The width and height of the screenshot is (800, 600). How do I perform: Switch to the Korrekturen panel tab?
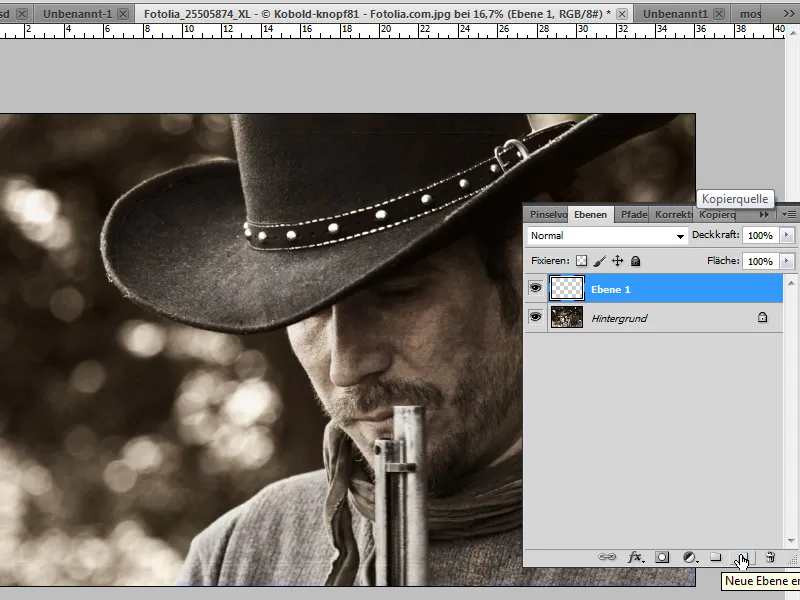pyautogui.click(x=673, y=215)
